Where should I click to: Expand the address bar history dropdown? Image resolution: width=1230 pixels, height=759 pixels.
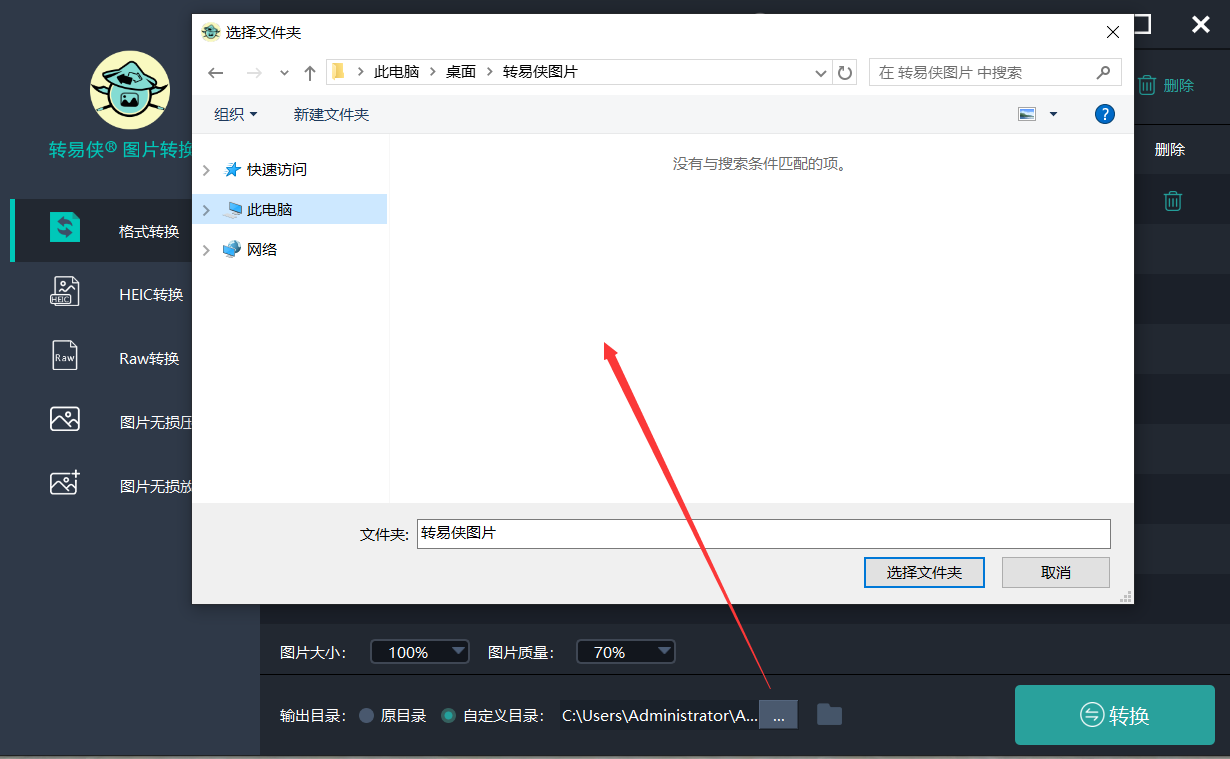[x=821, y=73]
